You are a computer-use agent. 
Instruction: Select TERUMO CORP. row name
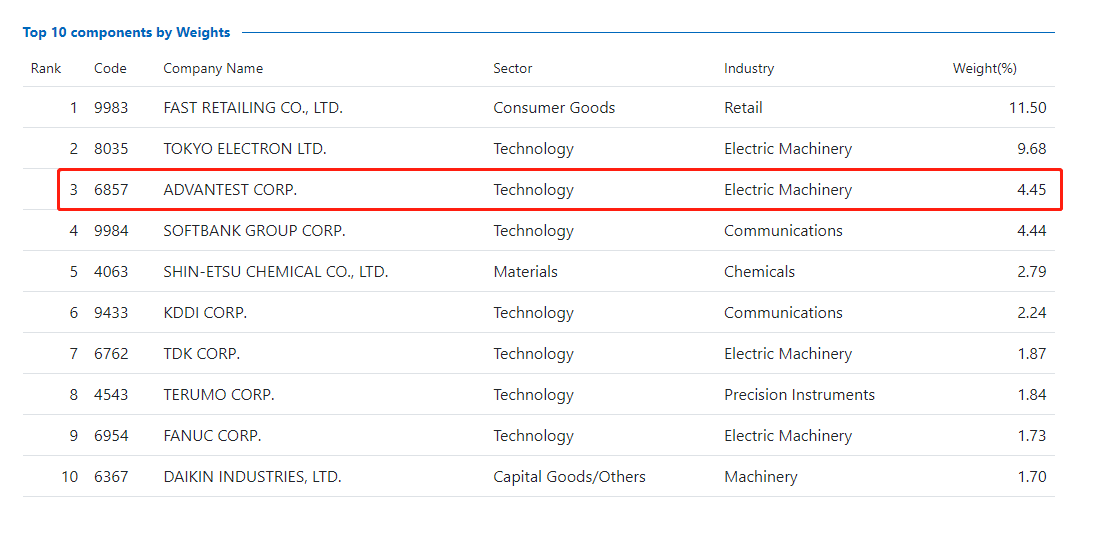[218, 395]
